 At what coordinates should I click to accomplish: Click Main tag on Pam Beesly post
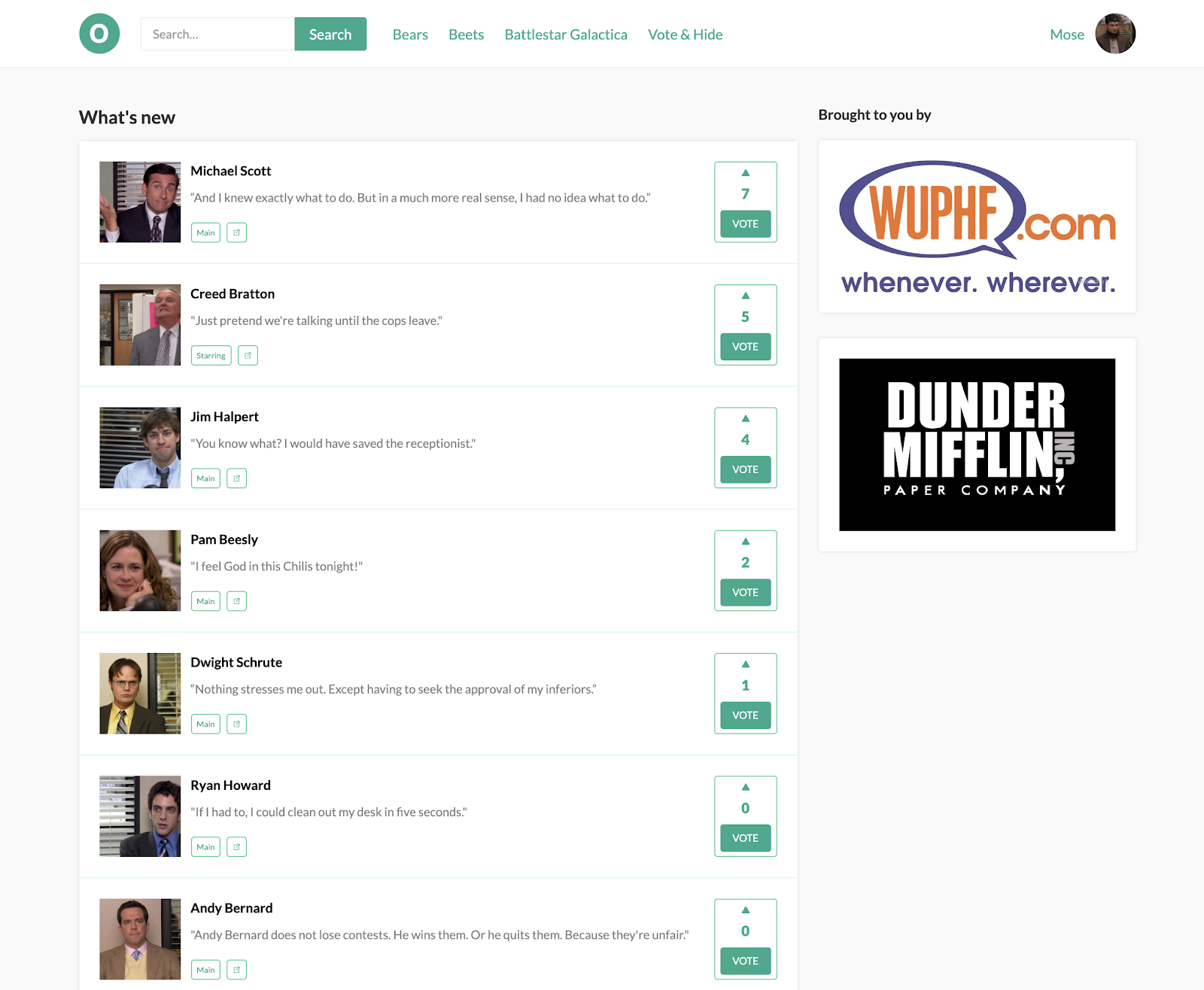click(x=205, y=601)
